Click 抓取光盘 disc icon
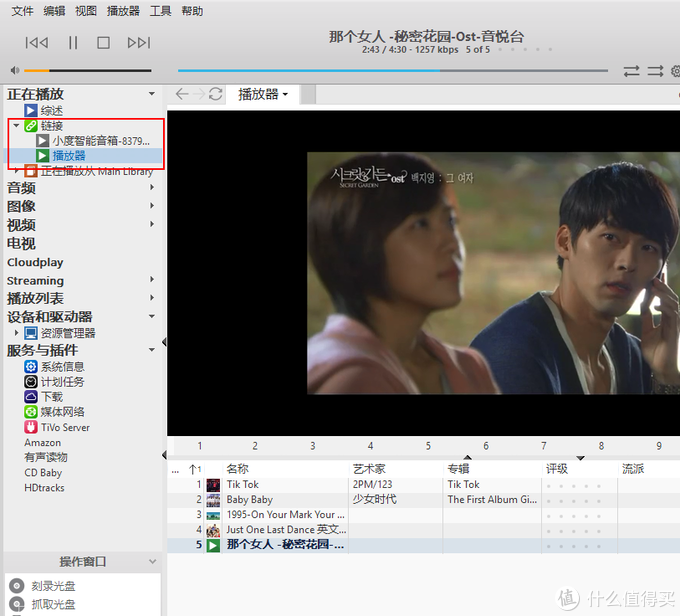 [x=17, y=604]
